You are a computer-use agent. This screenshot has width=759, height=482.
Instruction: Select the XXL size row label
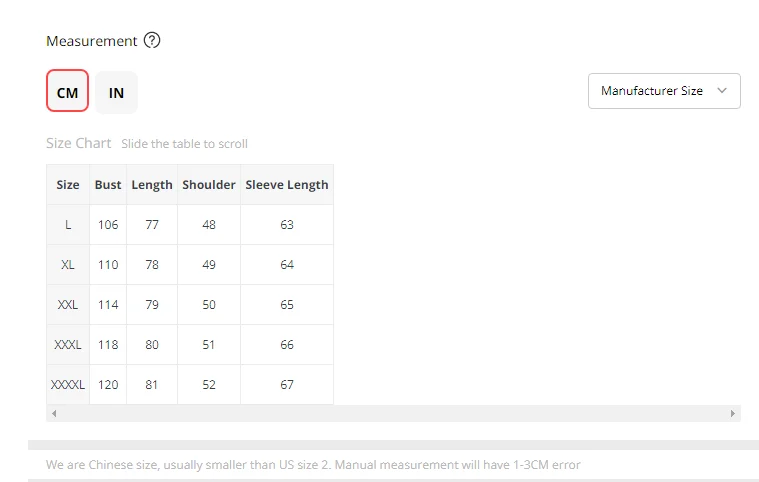pyautogui.click(x=68, y=305)
